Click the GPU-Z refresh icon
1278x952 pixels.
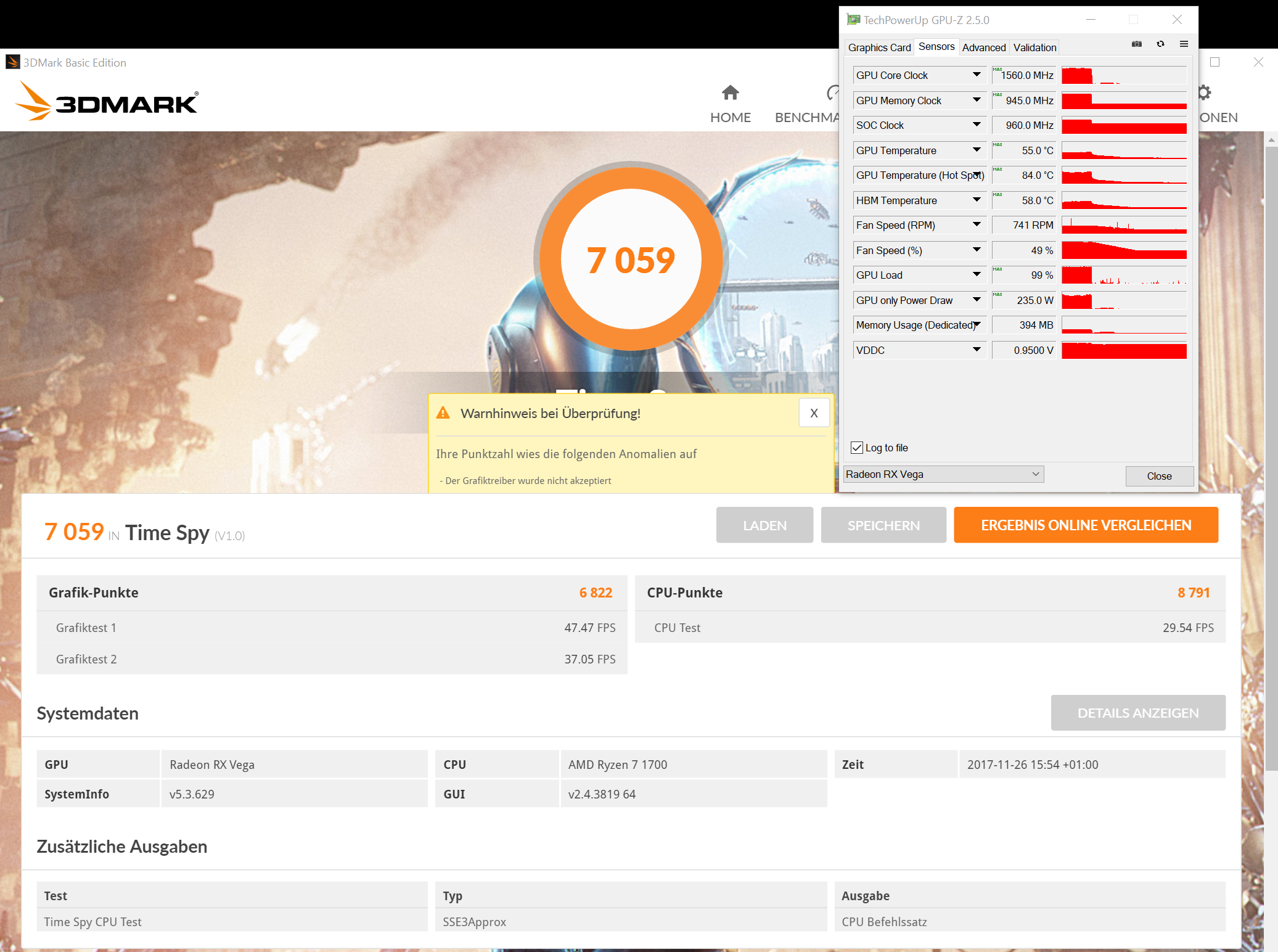pyautogui.click(x=1160, y=44)
